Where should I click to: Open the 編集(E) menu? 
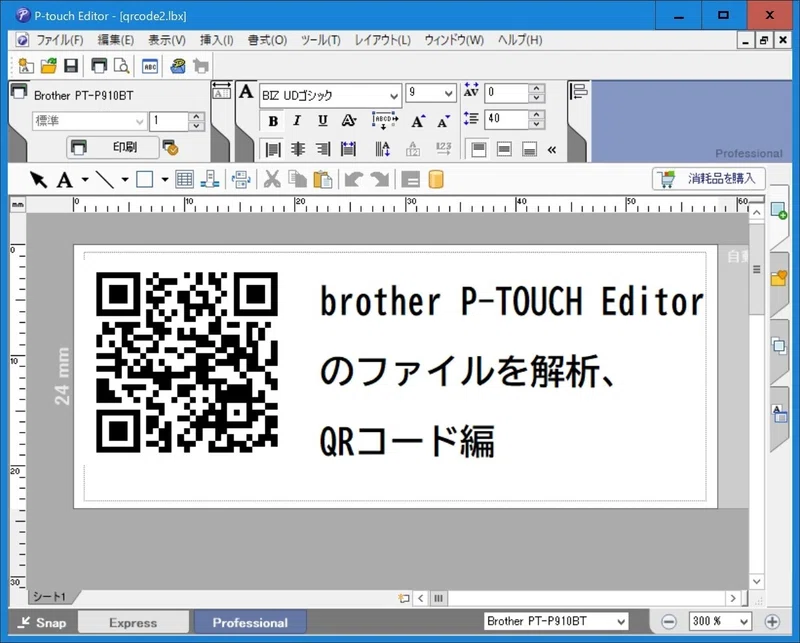(x=116, y=40)
